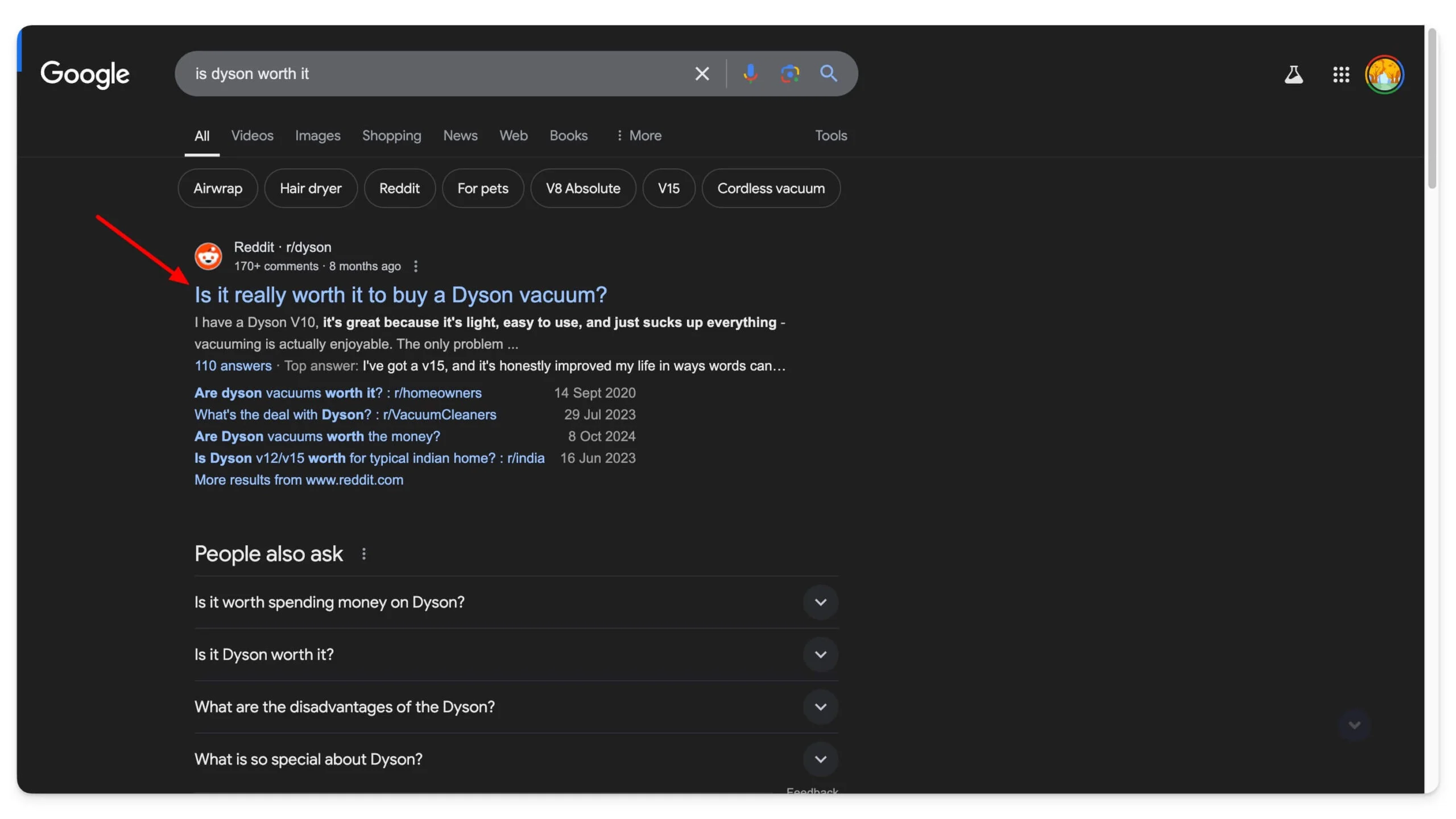Click the magnifying glass search icon

click(x=828, y=73)
